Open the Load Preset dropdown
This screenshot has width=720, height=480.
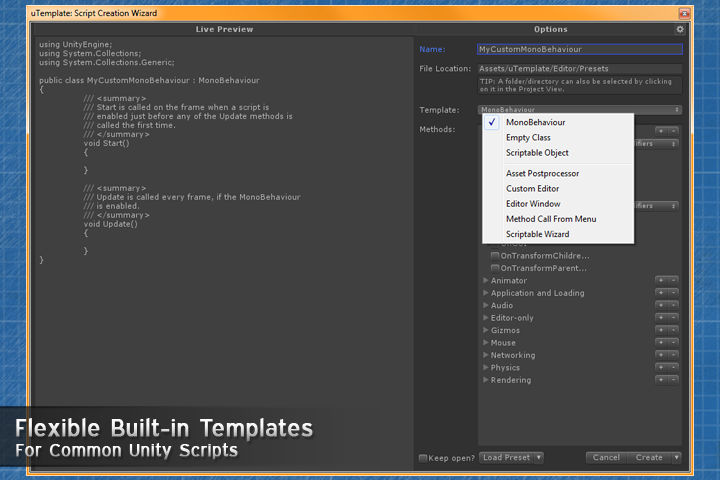click(x=511, y=458)
